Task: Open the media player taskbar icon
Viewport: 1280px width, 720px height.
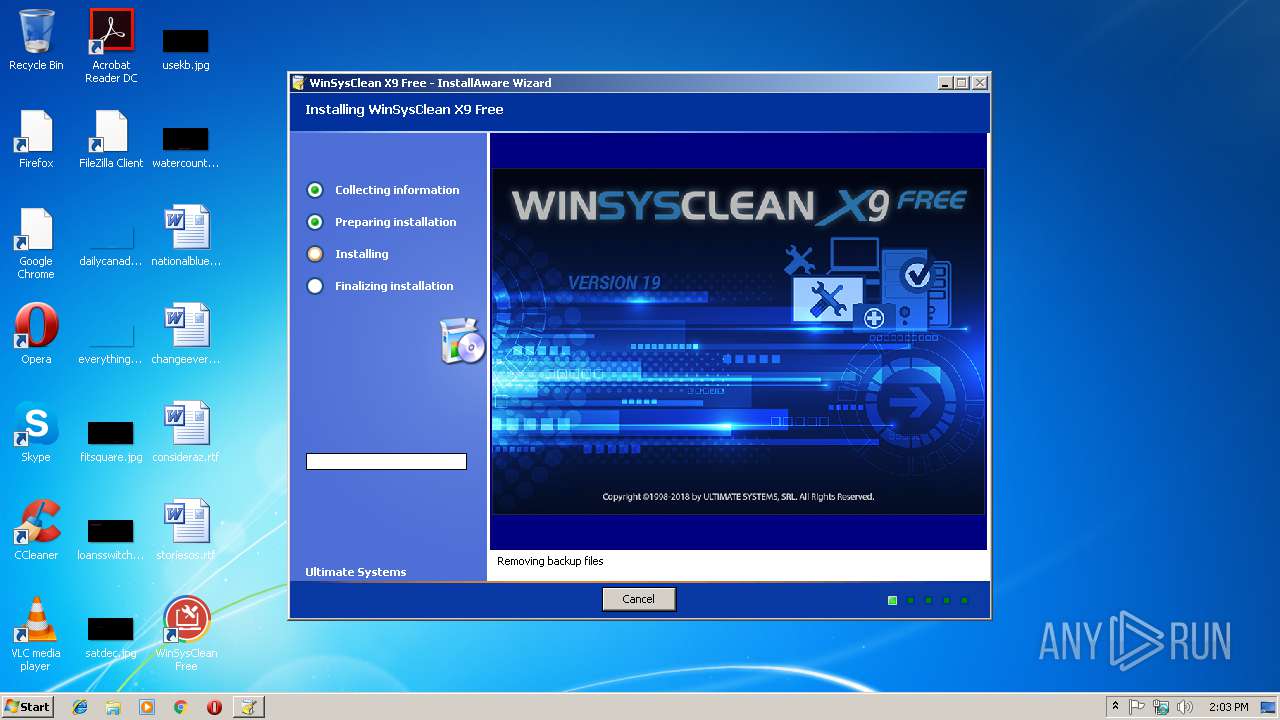Action: [x=147, y=707]
